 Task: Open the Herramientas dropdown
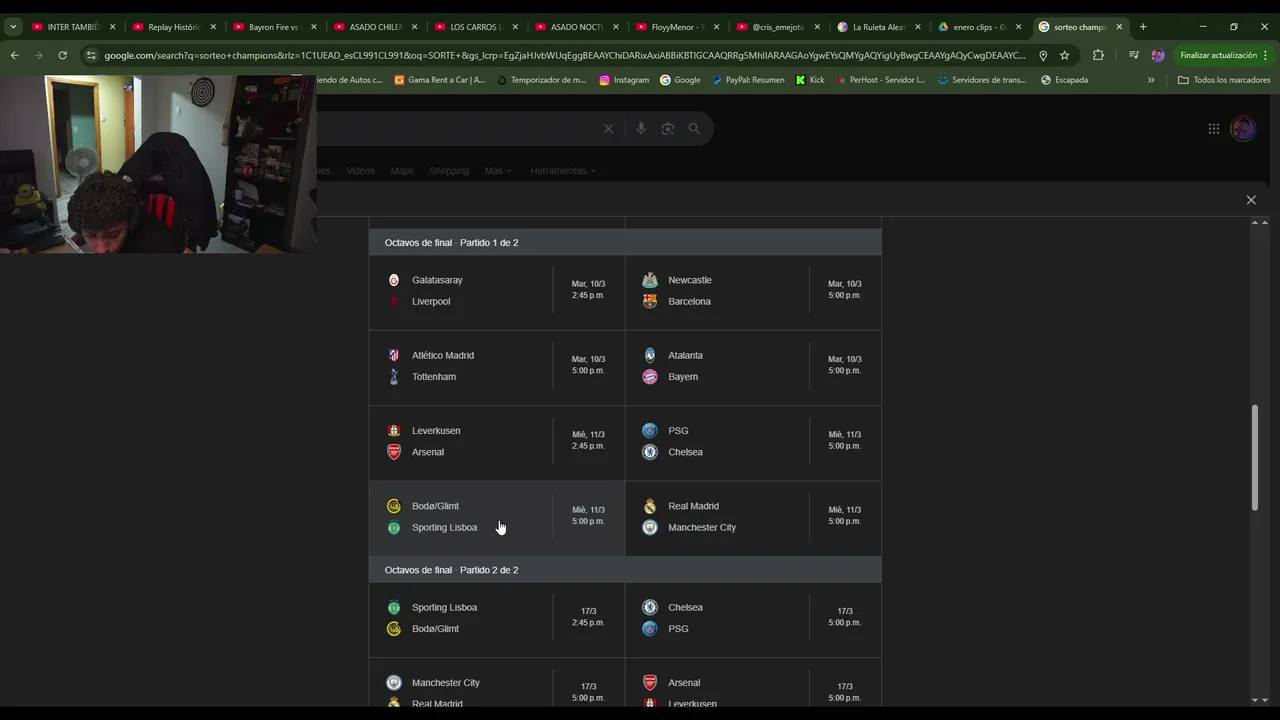pos(563,171)
